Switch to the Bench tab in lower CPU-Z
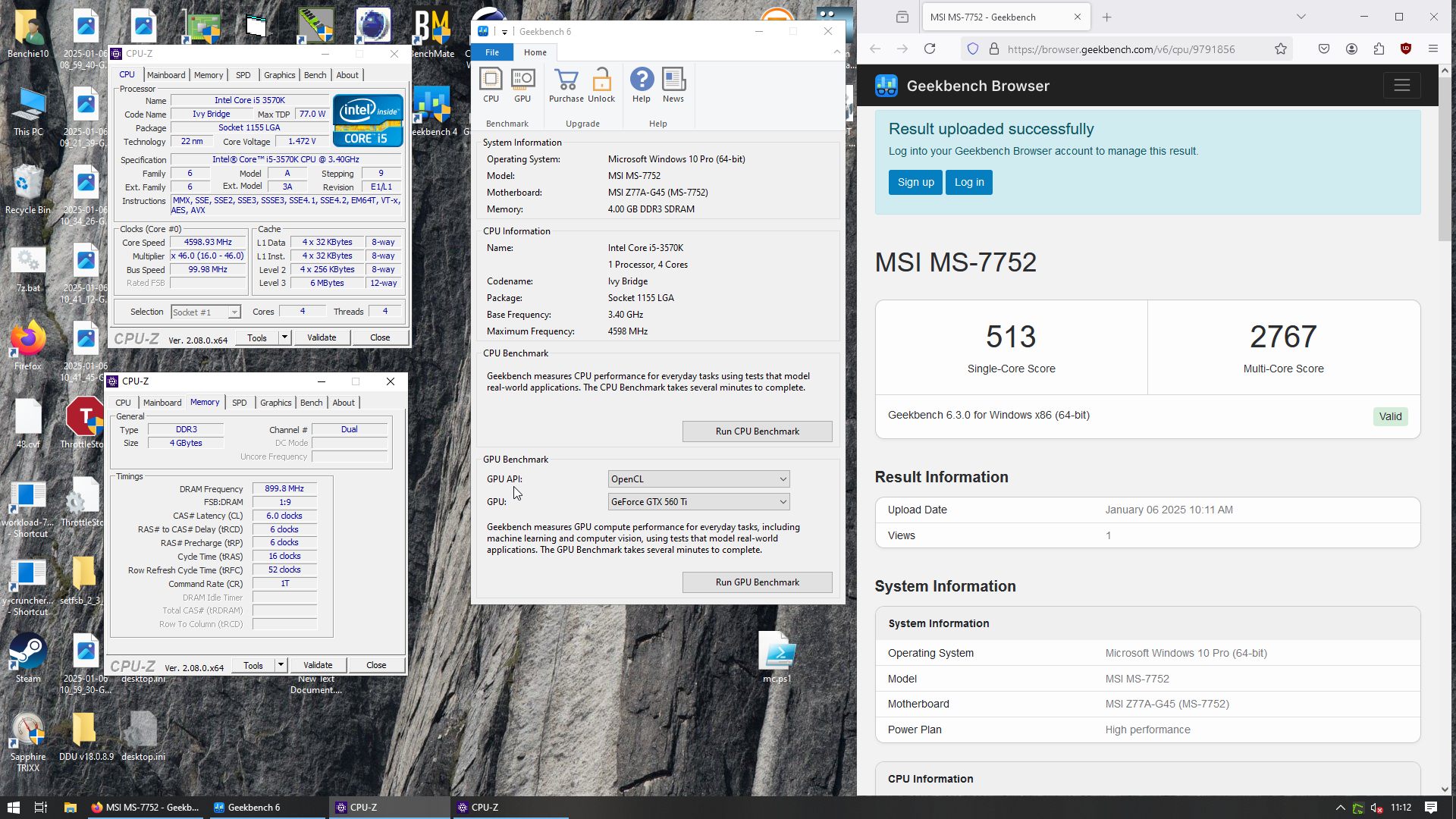Viewport: 1456px width, 819px height. [x=311, y=403]
